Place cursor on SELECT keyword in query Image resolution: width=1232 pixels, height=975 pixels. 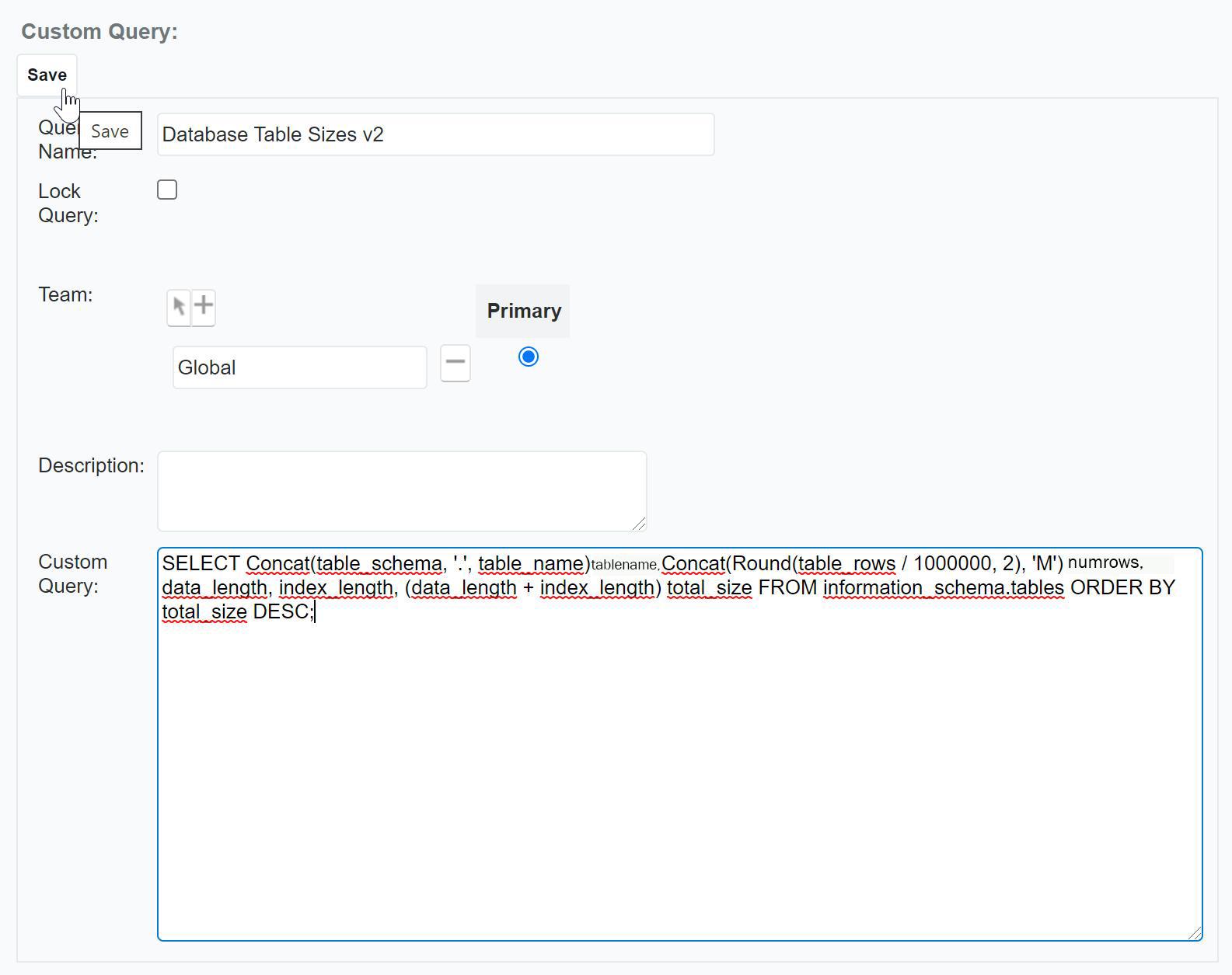pos(201,564)
